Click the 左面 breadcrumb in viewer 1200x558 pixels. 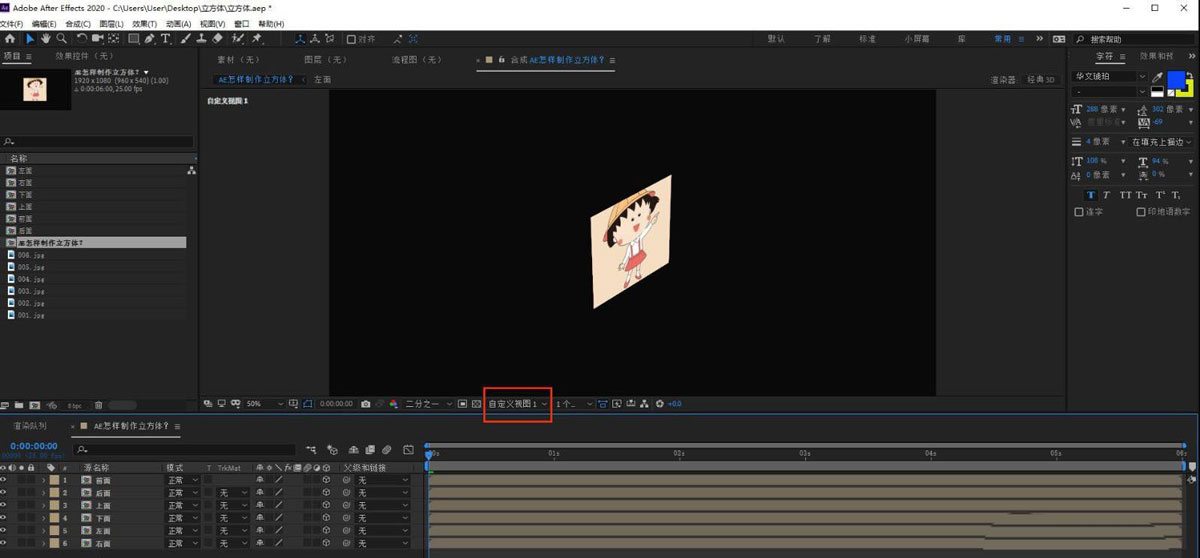pos(322,79)
